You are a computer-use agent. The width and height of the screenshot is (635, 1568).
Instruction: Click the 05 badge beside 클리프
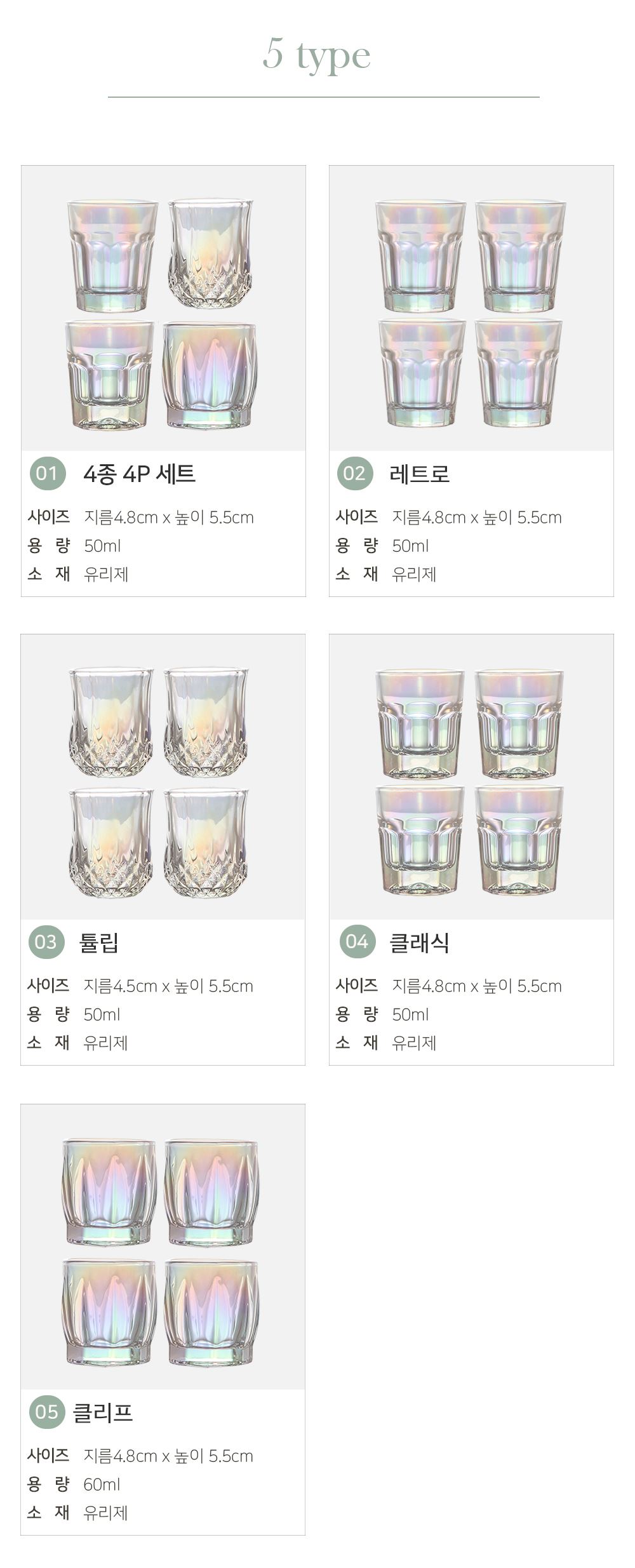[47, 1412]
